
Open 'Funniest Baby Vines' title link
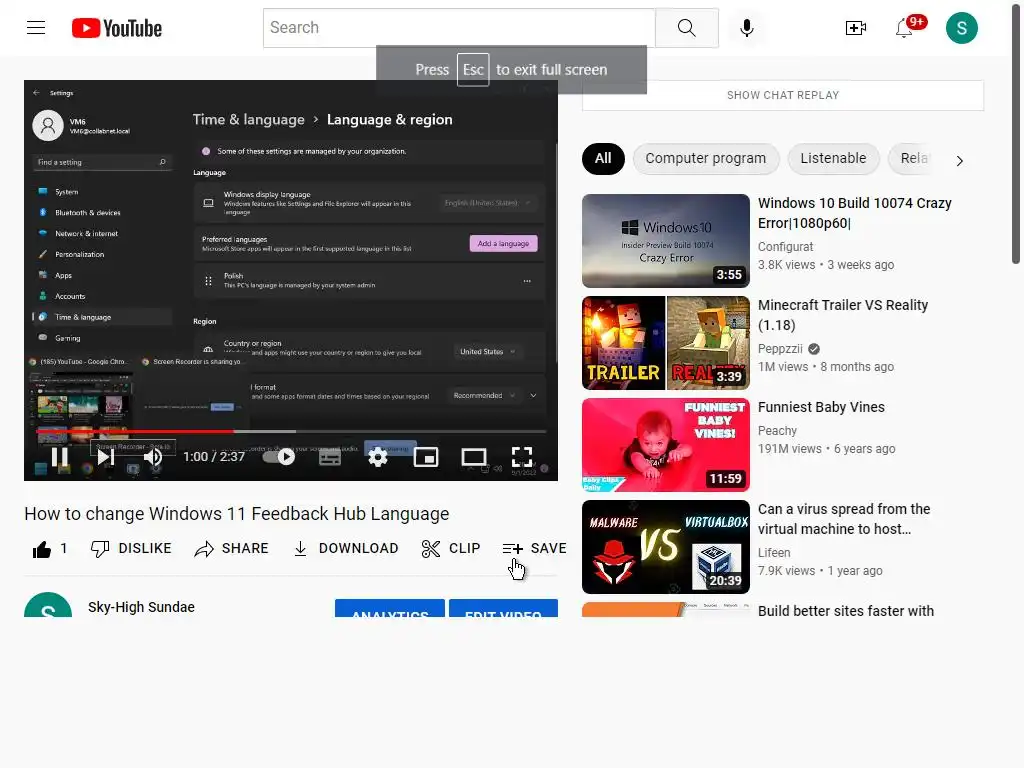tap(822, 408)
